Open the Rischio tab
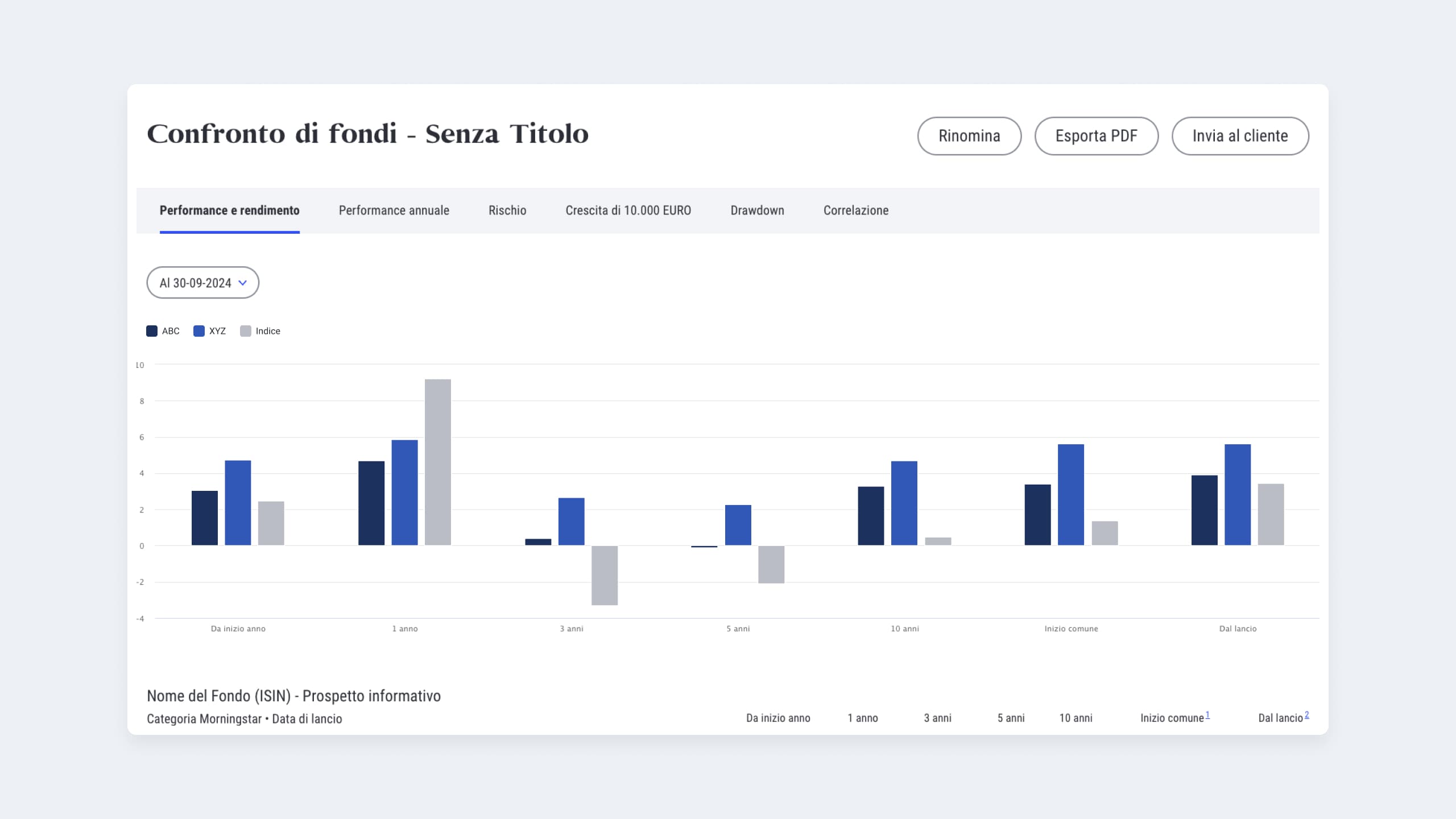The height and width of the screenshot is (819, 1456). pyautogui.click(x=507, y=210)
